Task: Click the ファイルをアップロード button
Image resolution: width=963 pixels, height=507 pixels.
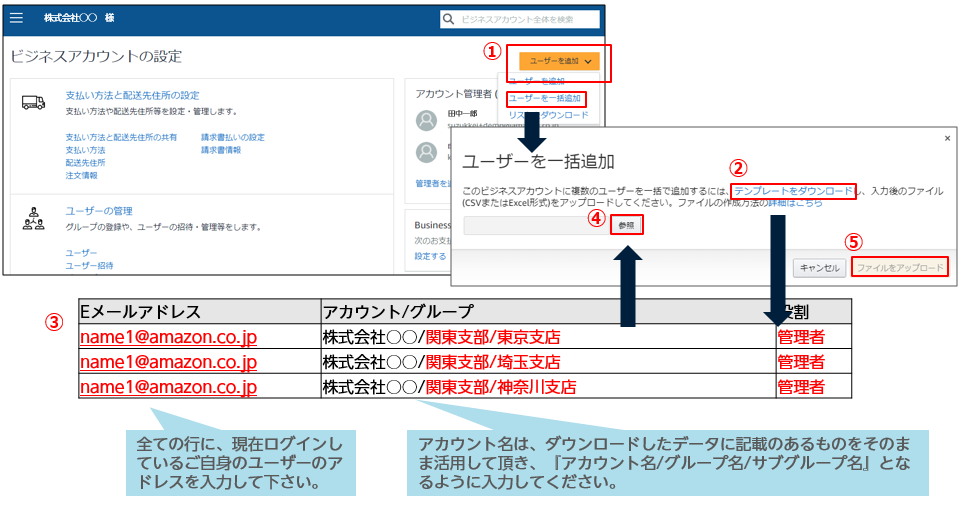Action: (x=900, y=268)
